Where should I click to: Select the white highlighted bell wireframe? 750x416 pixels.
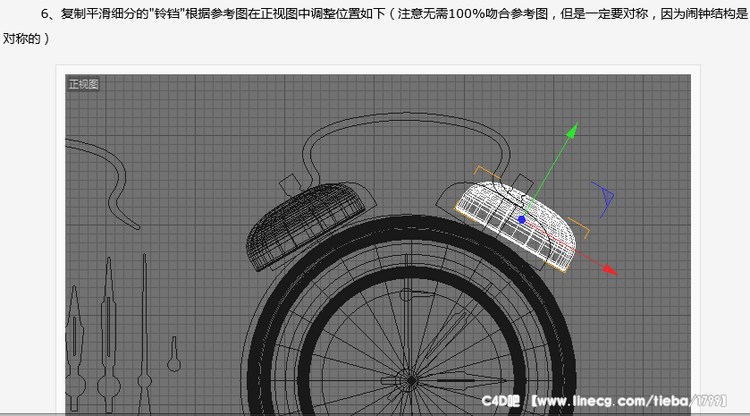(515, 226)
